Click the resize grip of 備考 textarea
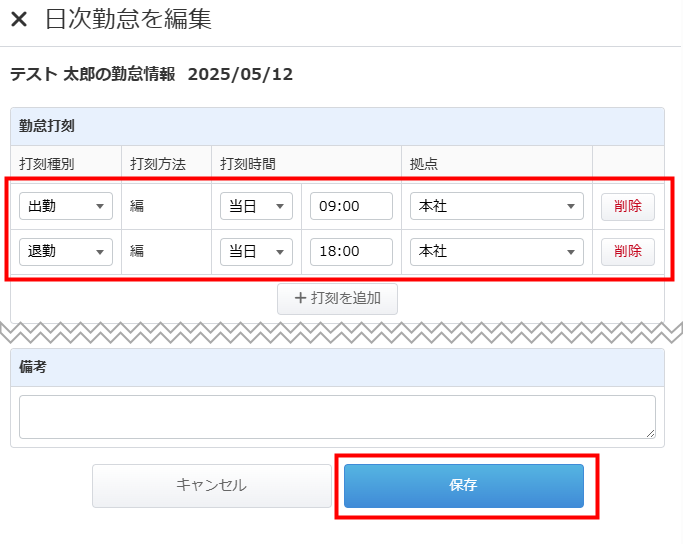The width and height of the screenshot is (683, 544). tap(650, 433)
